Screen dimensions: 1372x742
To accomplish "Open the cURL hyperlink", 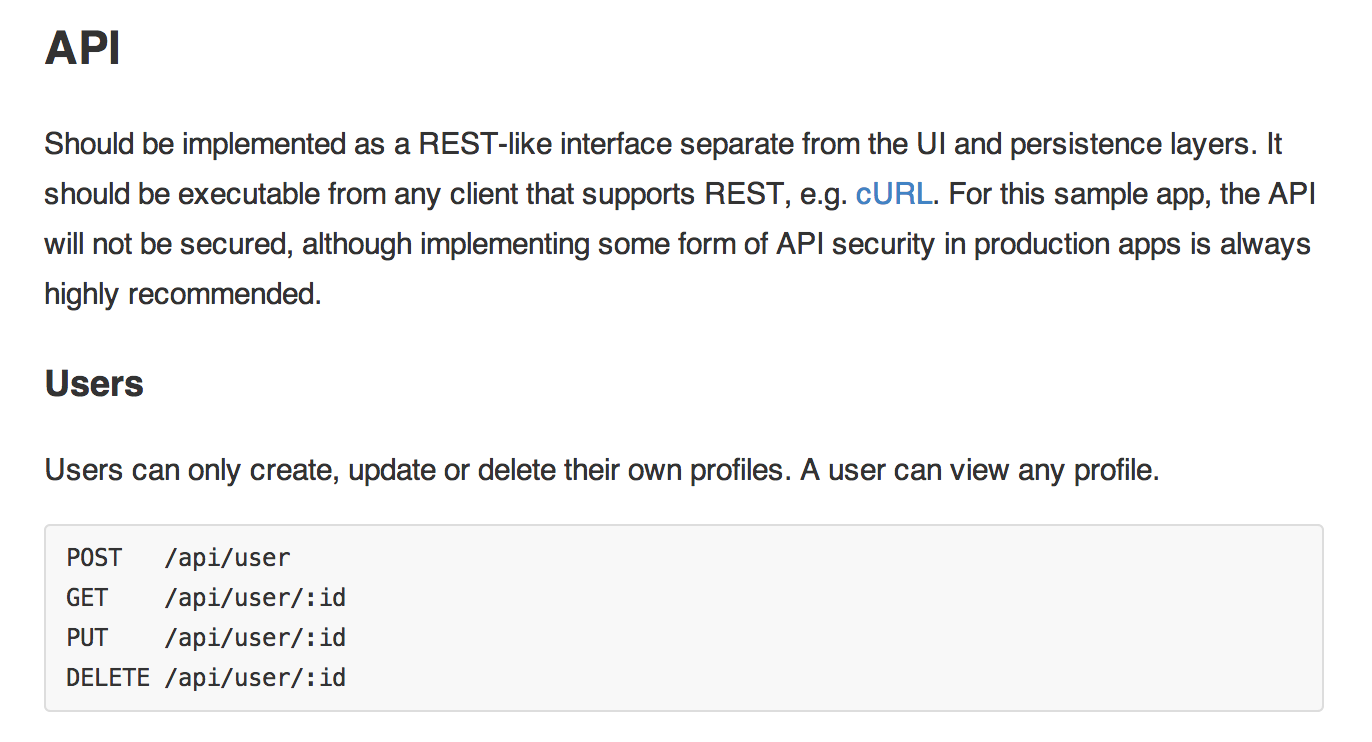I will tap(895, 194).
